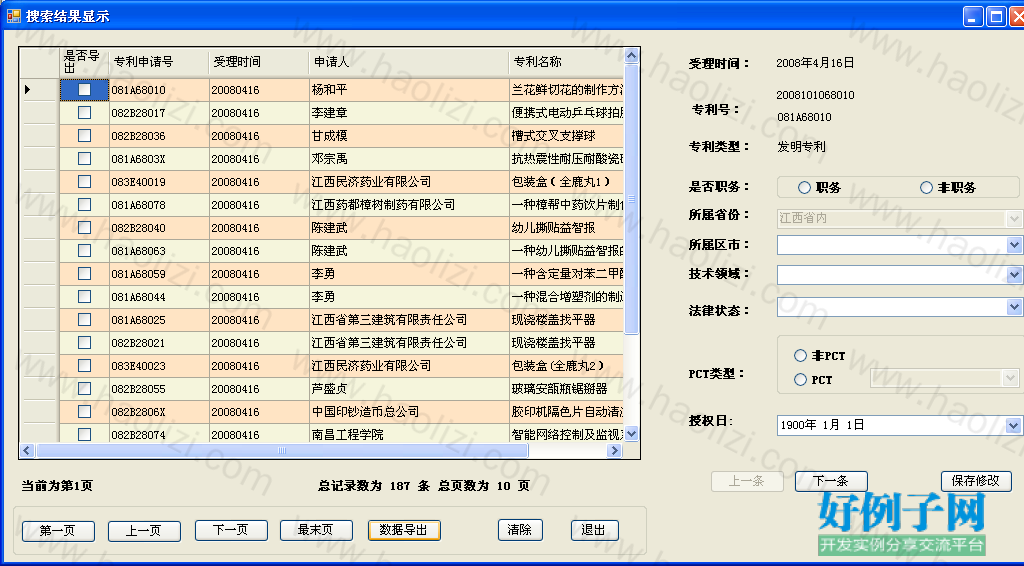Screen dimensions: 1024x566
Task: Click applicant cell 邓宗禹
Action: (408, 159)
